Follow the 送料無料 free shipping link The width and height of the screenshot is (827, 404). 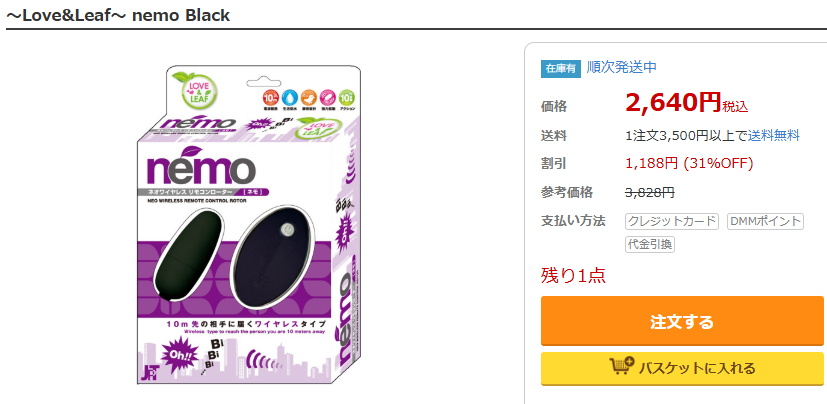[x=774, y=135]
